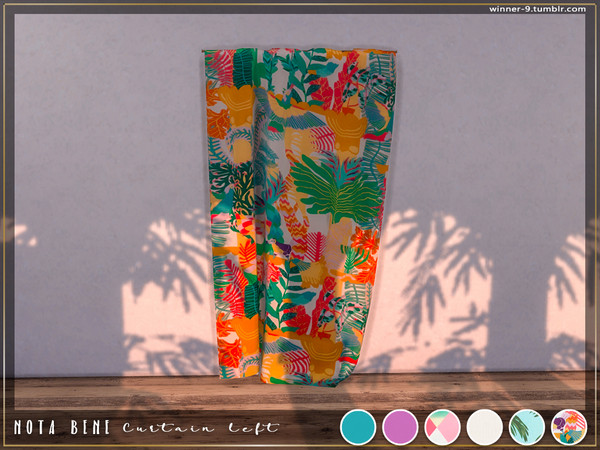600x450 pixels.
Task: Select the plain white color swatch
Action: pos(484,427)
